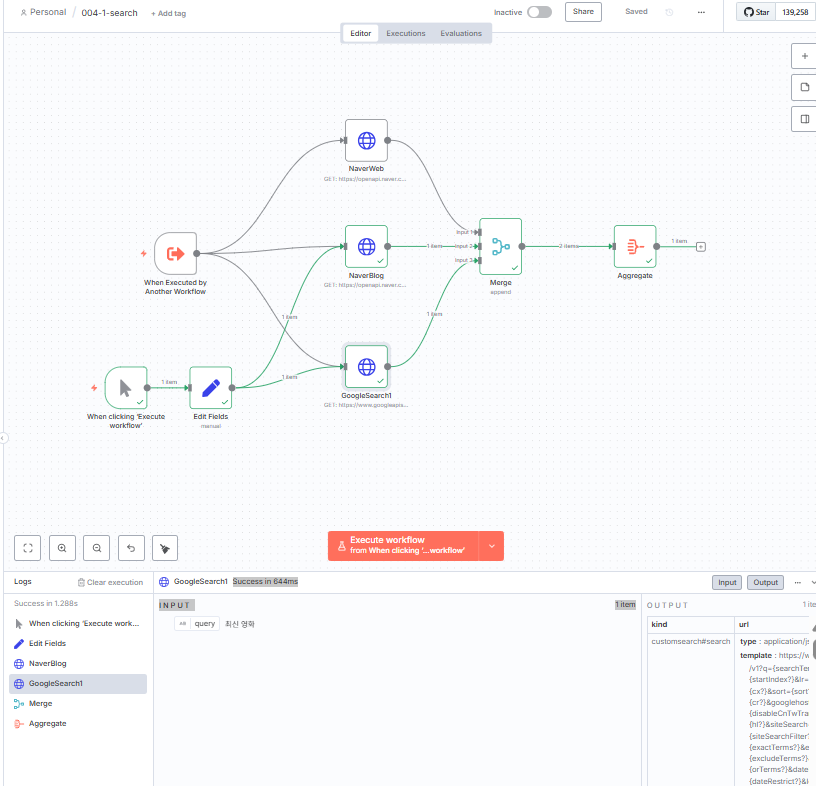Tidy up the workflow nodes

(165, 548)
